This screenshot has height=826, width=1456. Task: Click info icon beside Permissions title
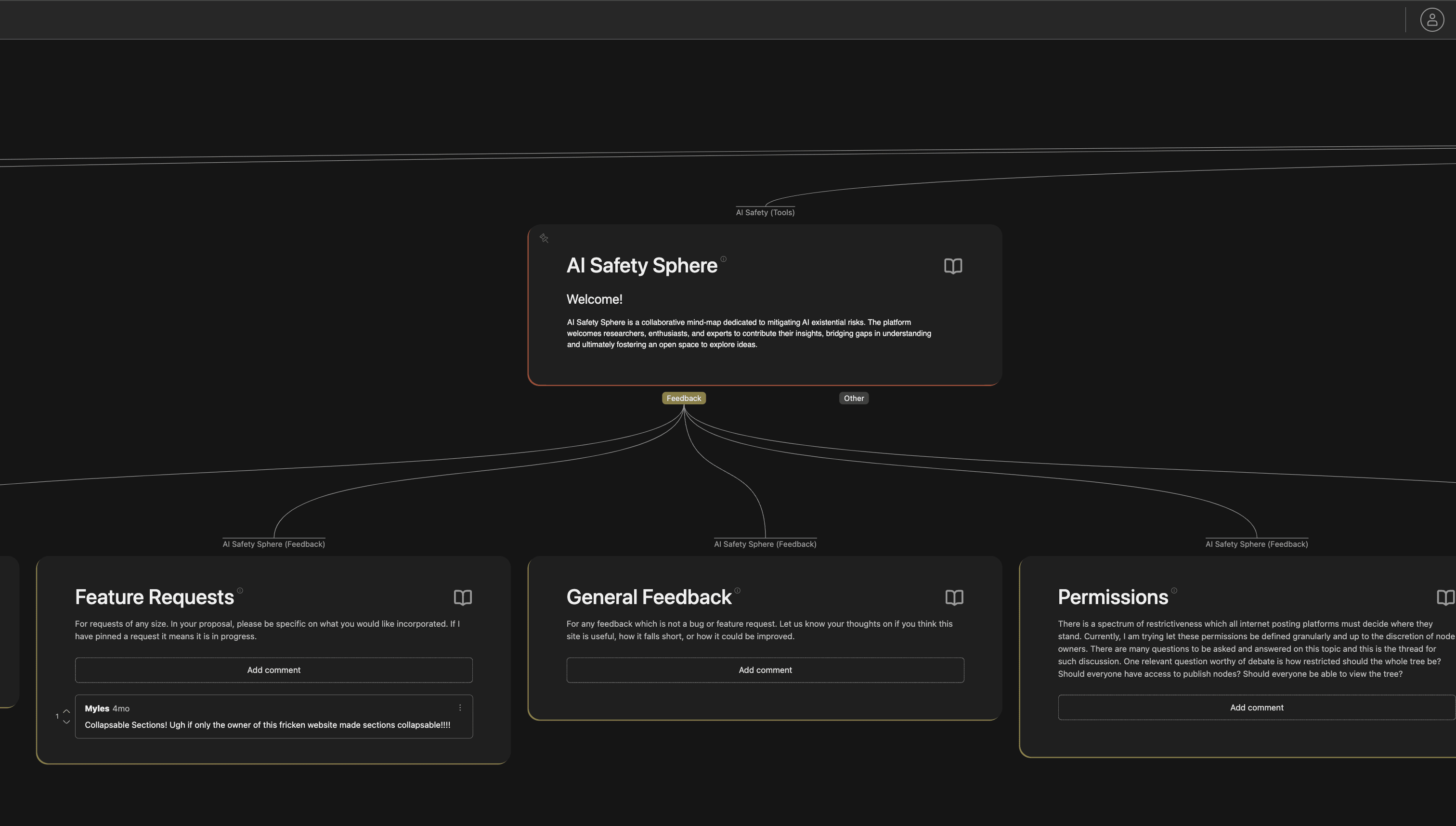pos(1174,591)
